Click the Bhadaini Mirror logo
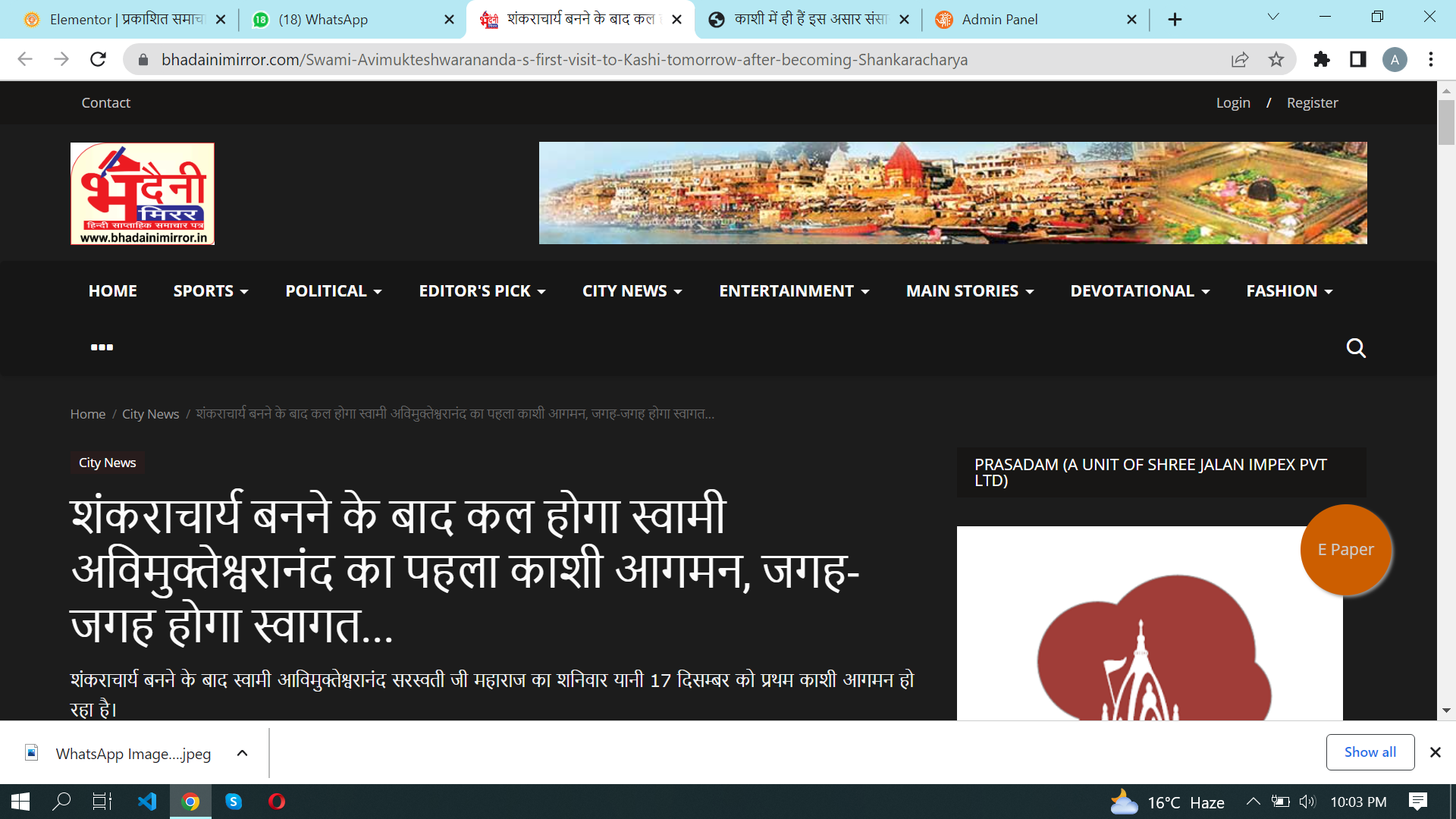Viewport: 1456px width, 819px height. (x=143, y=193)
